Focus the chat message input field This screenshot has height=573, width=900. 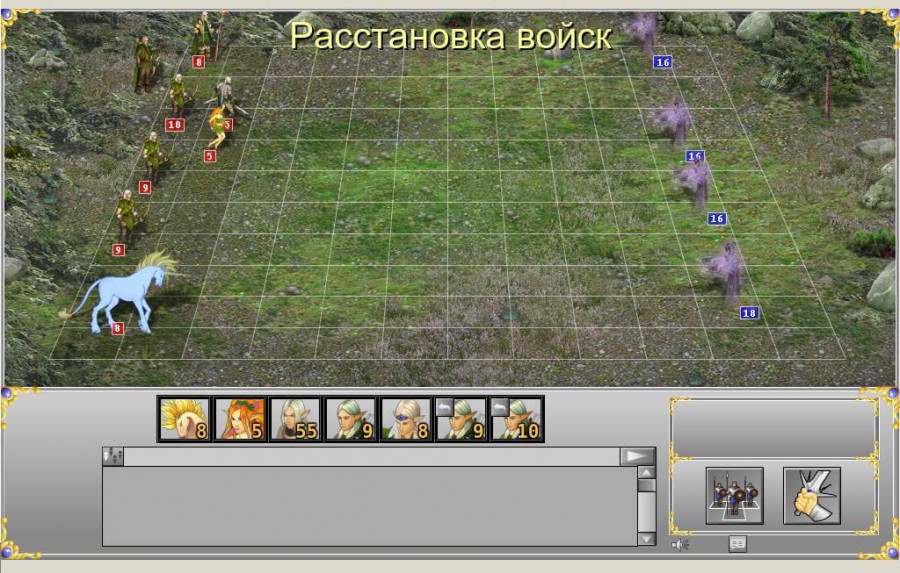(371, 457)
